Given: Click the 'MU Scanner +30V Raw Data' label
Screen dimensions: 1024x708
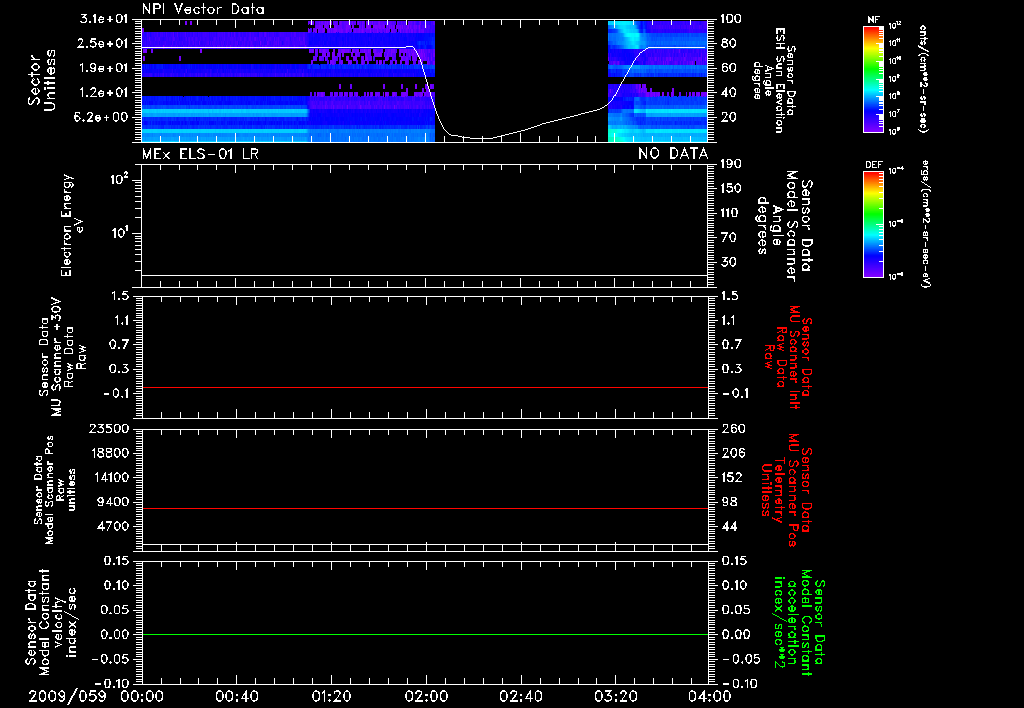Looking at the screenshot, I should [63, 357].
